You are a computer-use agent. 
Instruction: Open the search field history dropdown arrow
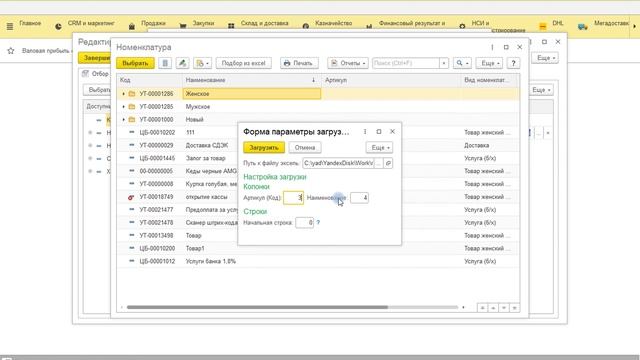click(x=444, y=63)
